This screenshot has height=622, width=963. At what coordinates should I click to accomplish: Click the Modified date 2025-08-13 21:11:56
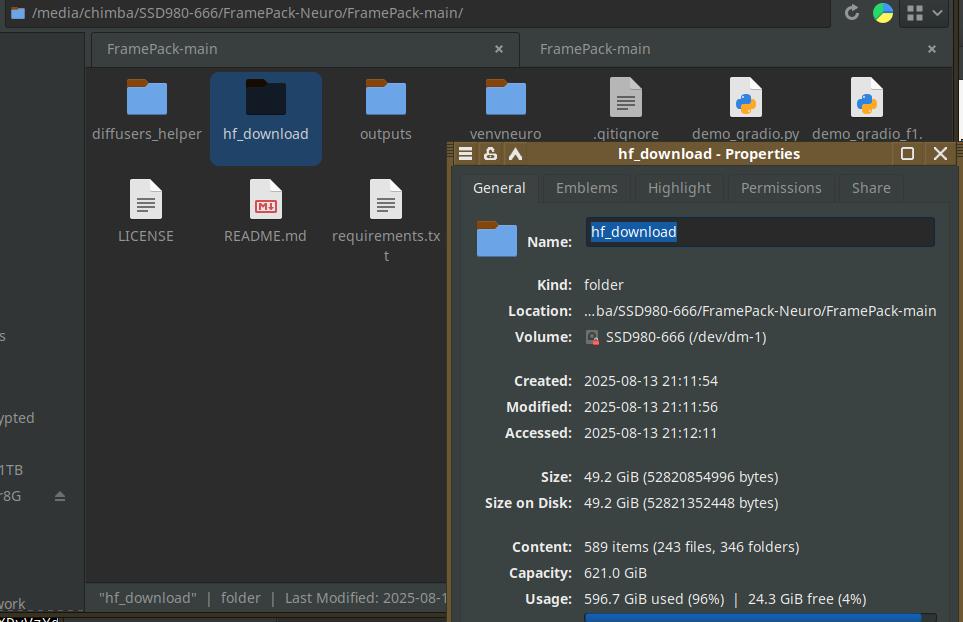click(651, 407)
